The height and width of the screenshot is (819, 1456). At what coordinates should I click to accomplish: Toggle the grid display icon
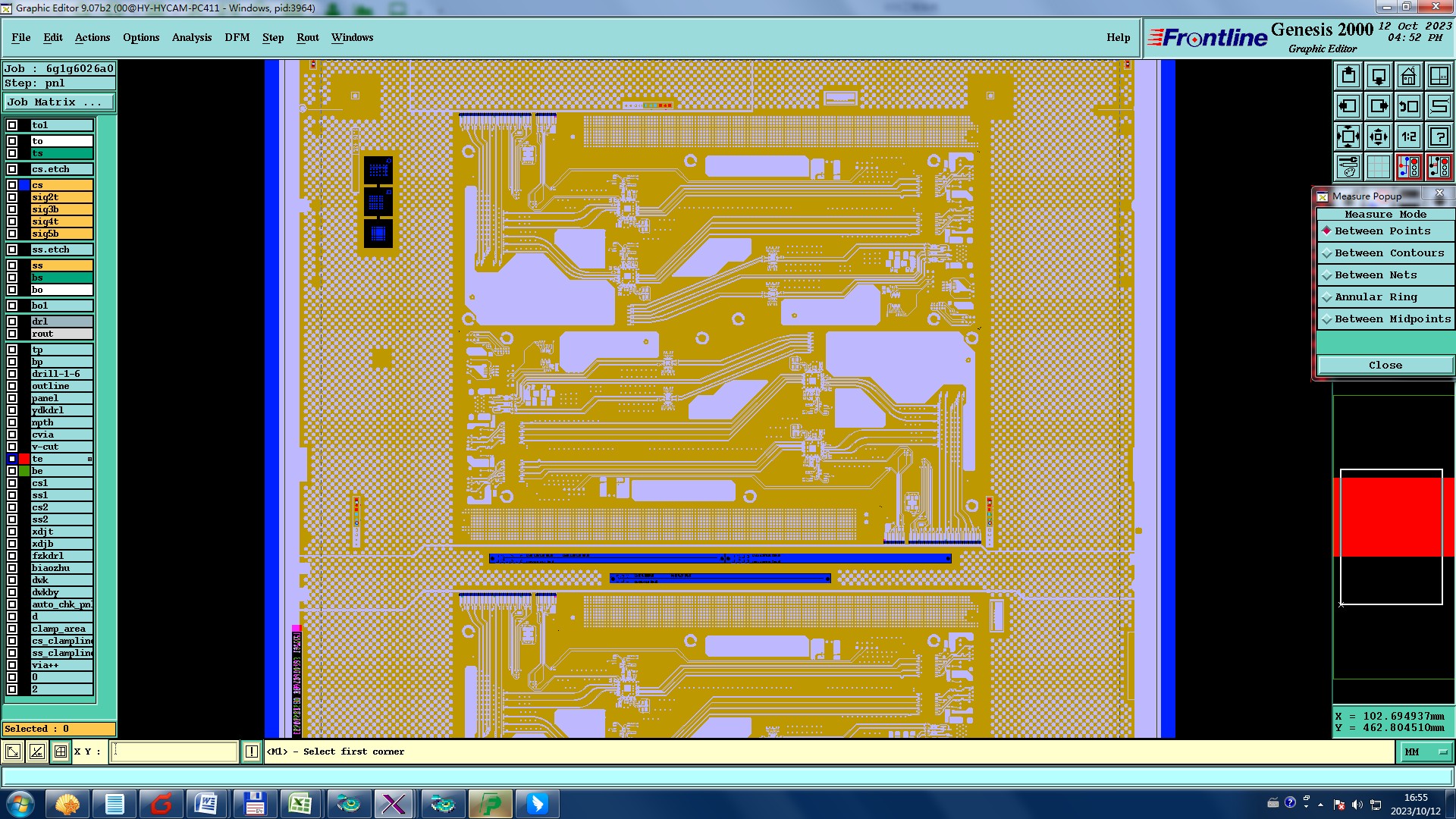click(x=1379, y=167)
